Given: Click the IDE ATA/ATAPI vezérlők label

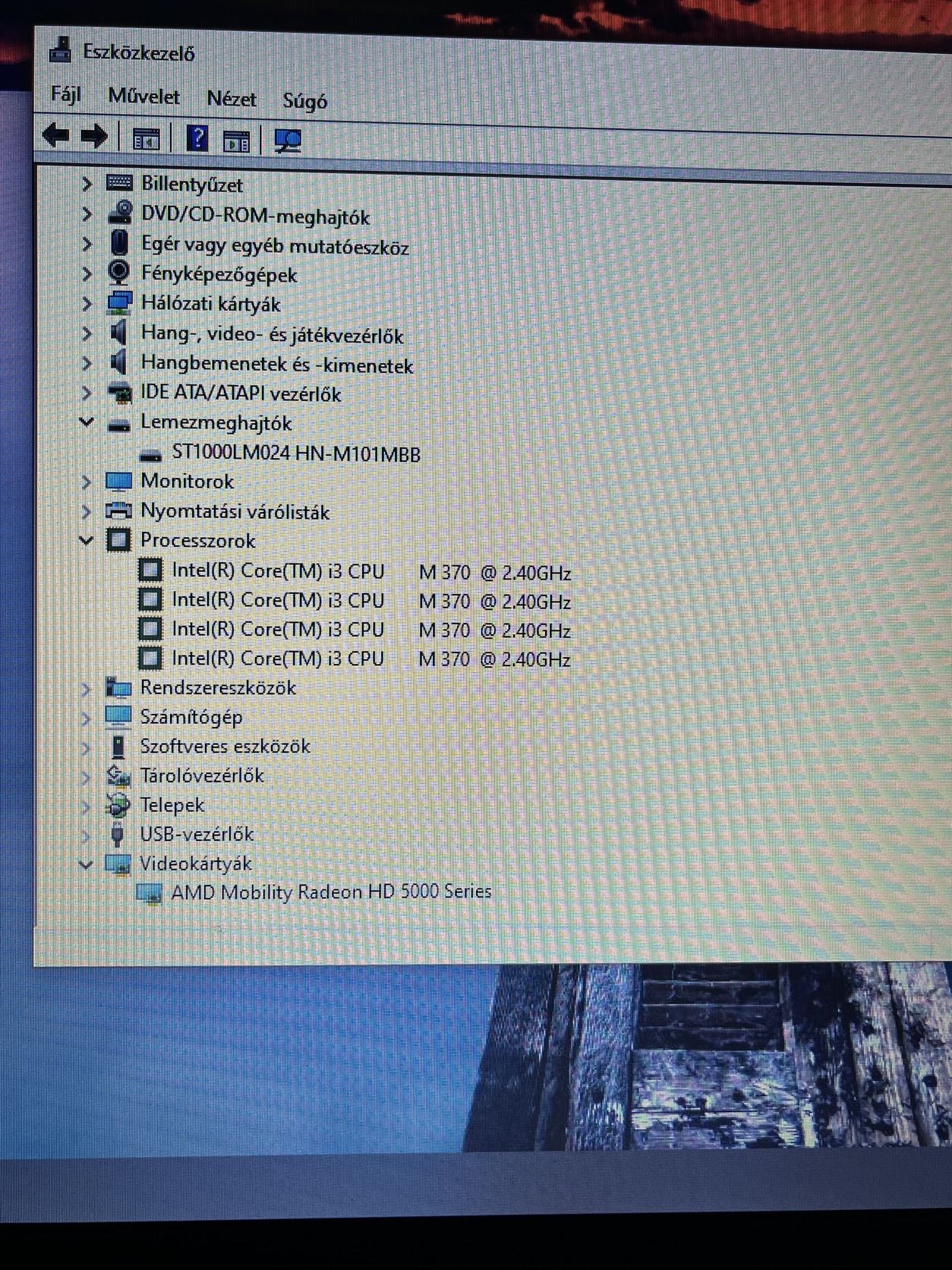Looking at the screenshot, I should 241,393.
